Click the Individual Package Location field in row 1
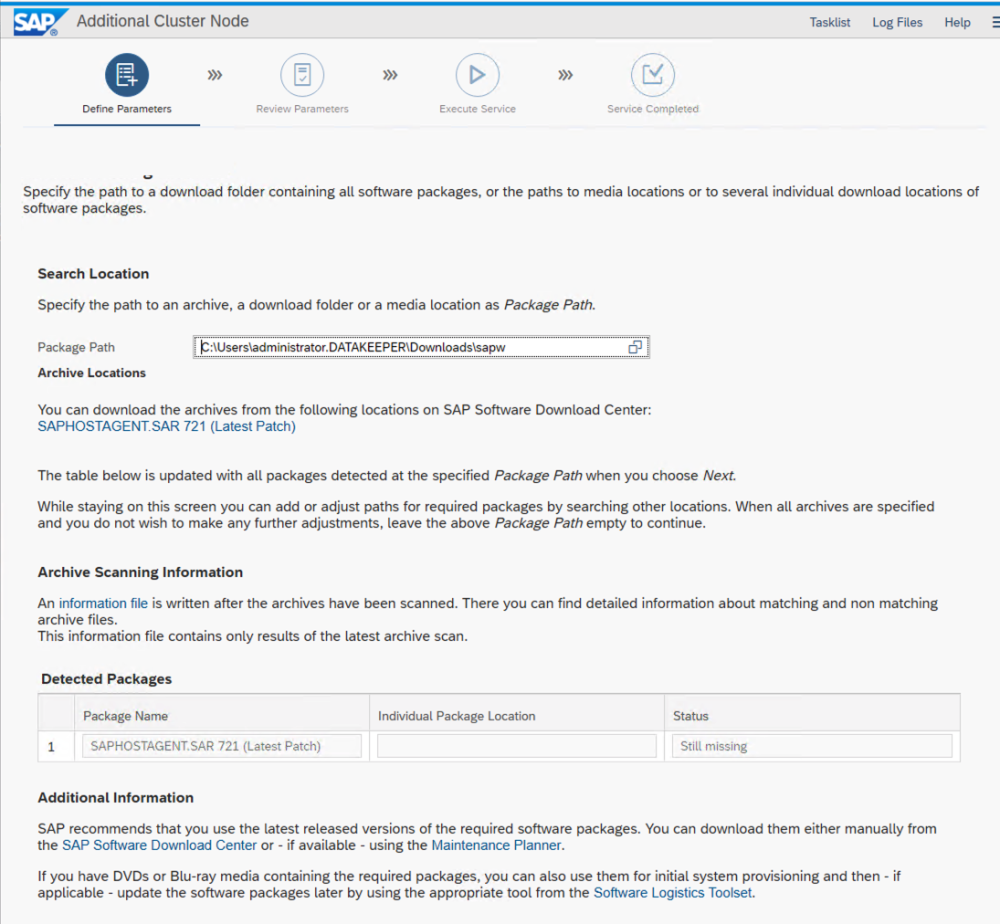 pyautogui.click(x=517, y=746)
